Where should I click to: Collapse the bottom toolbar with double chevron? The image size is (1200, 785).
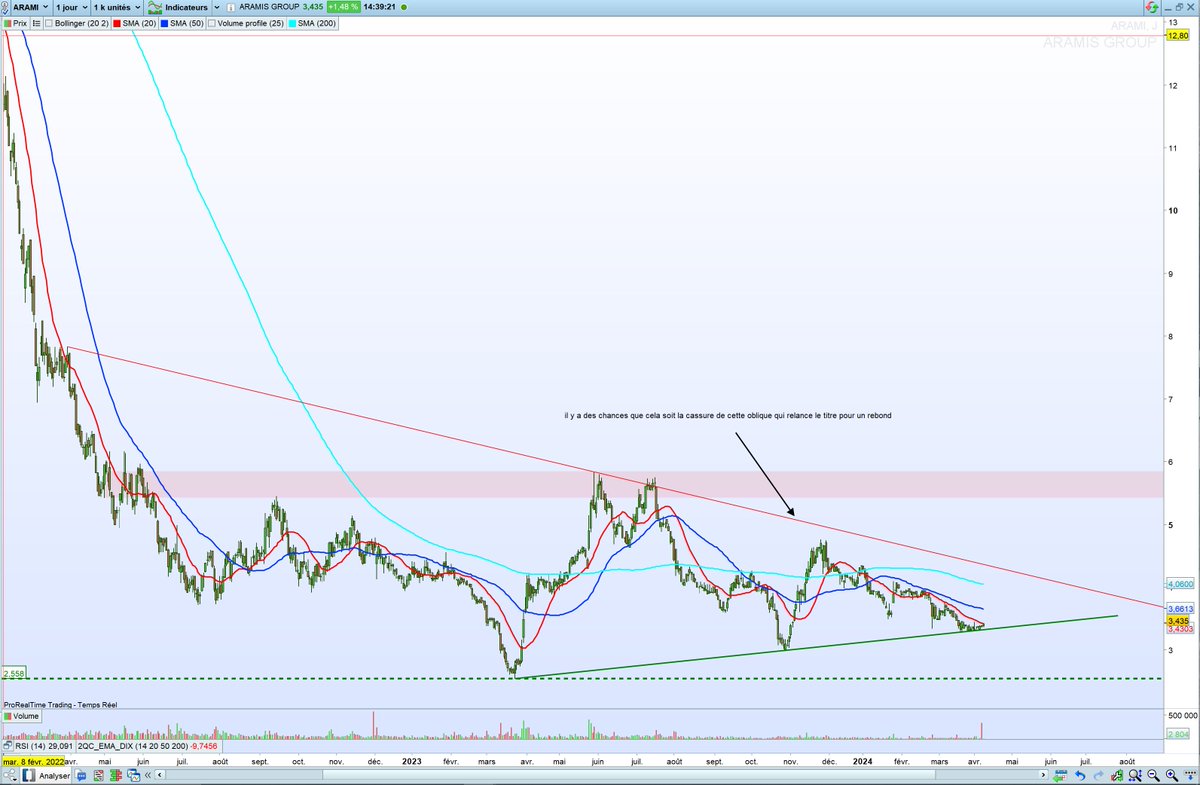click(x=148, y=775)
